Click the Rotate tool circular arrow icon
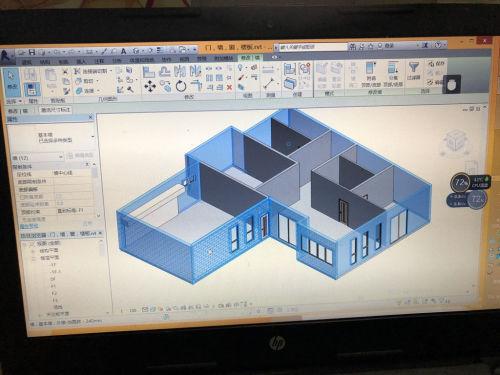The image size is (500, 375). coord(181,86)
